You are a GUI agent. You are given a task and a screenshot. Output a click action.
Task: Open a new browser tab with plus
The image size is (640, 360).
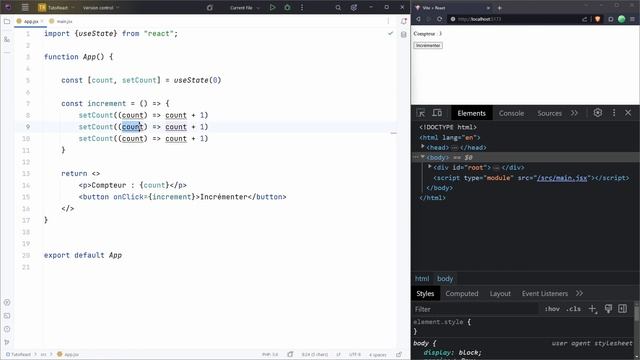500,8
